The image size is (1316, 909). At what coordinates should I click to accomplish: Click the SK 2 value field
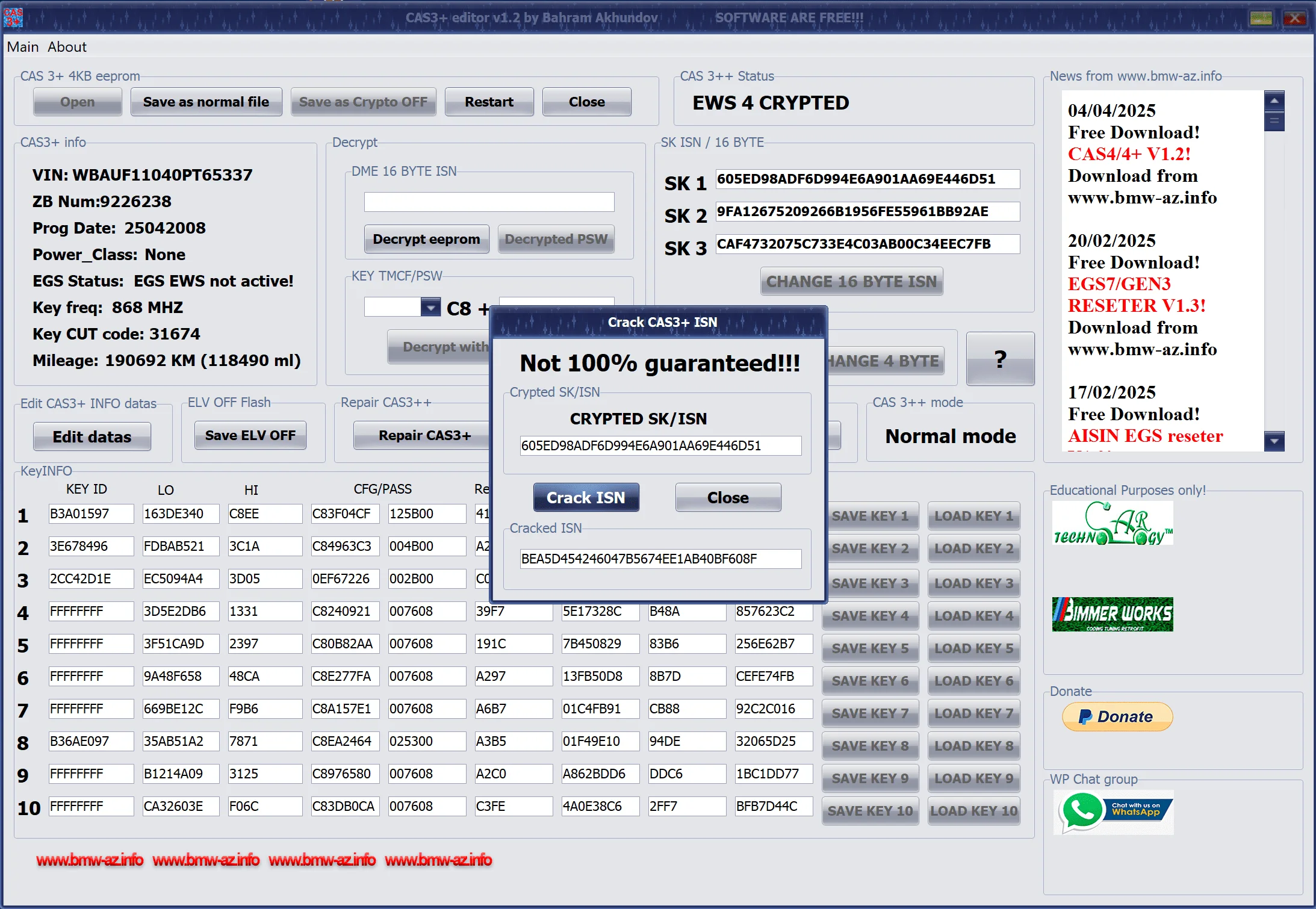(x=867, y=211)
